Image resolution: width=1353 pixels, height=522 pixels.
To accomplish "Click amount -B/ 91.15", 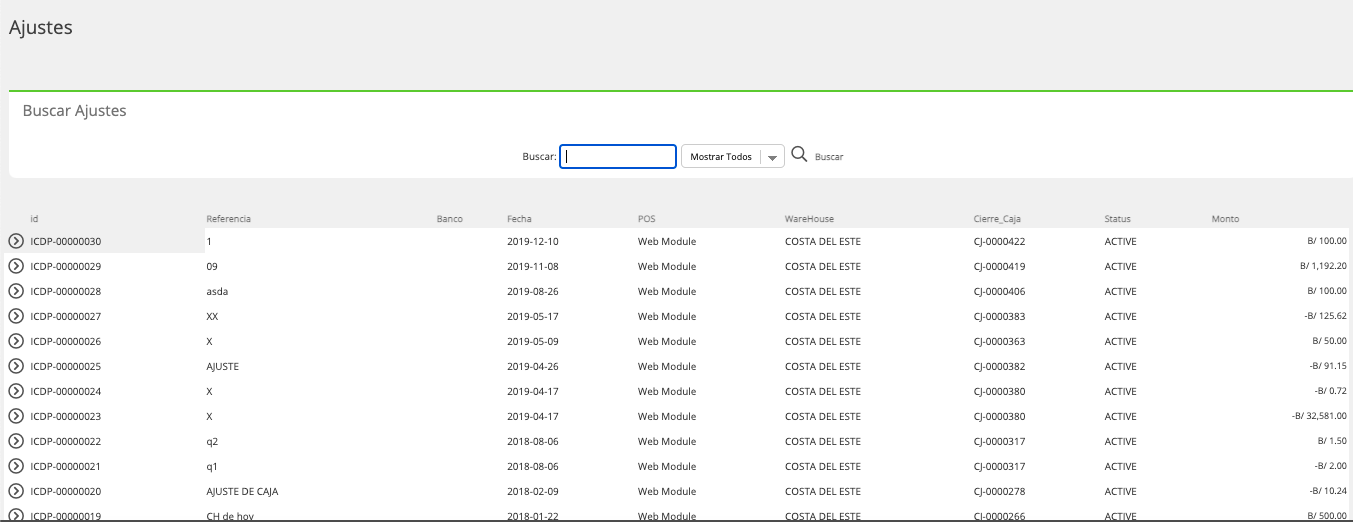I will 1327,366.
